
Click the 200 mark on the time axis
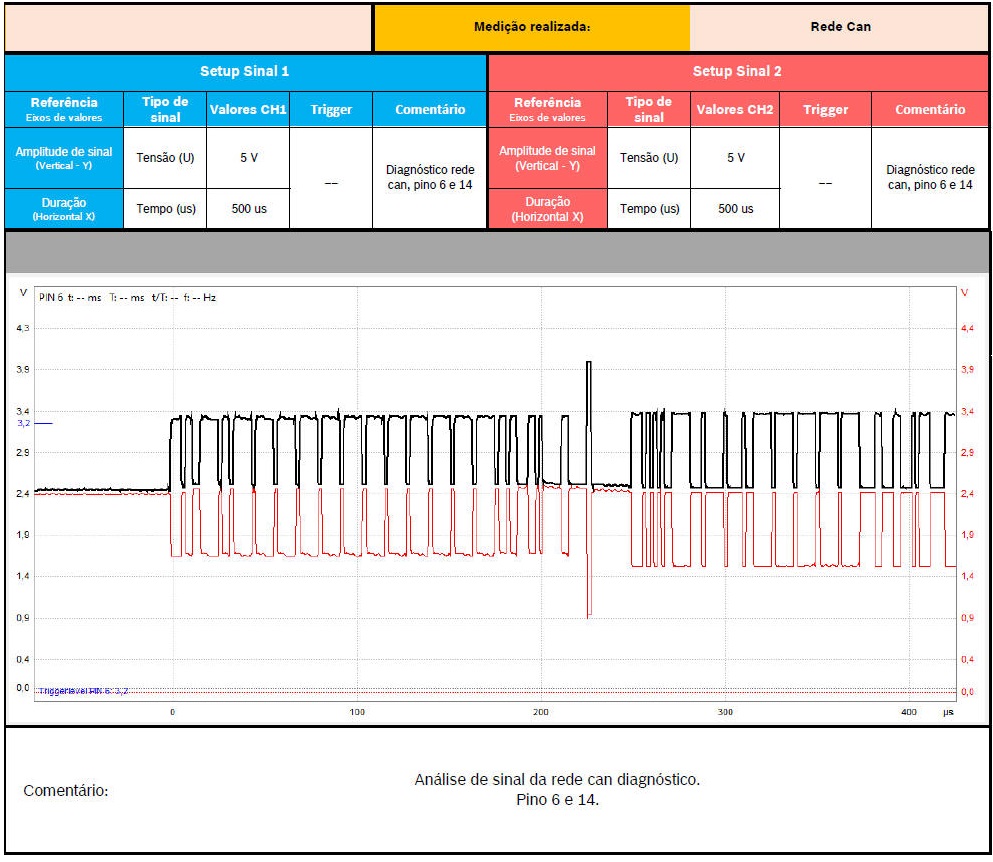541,712
